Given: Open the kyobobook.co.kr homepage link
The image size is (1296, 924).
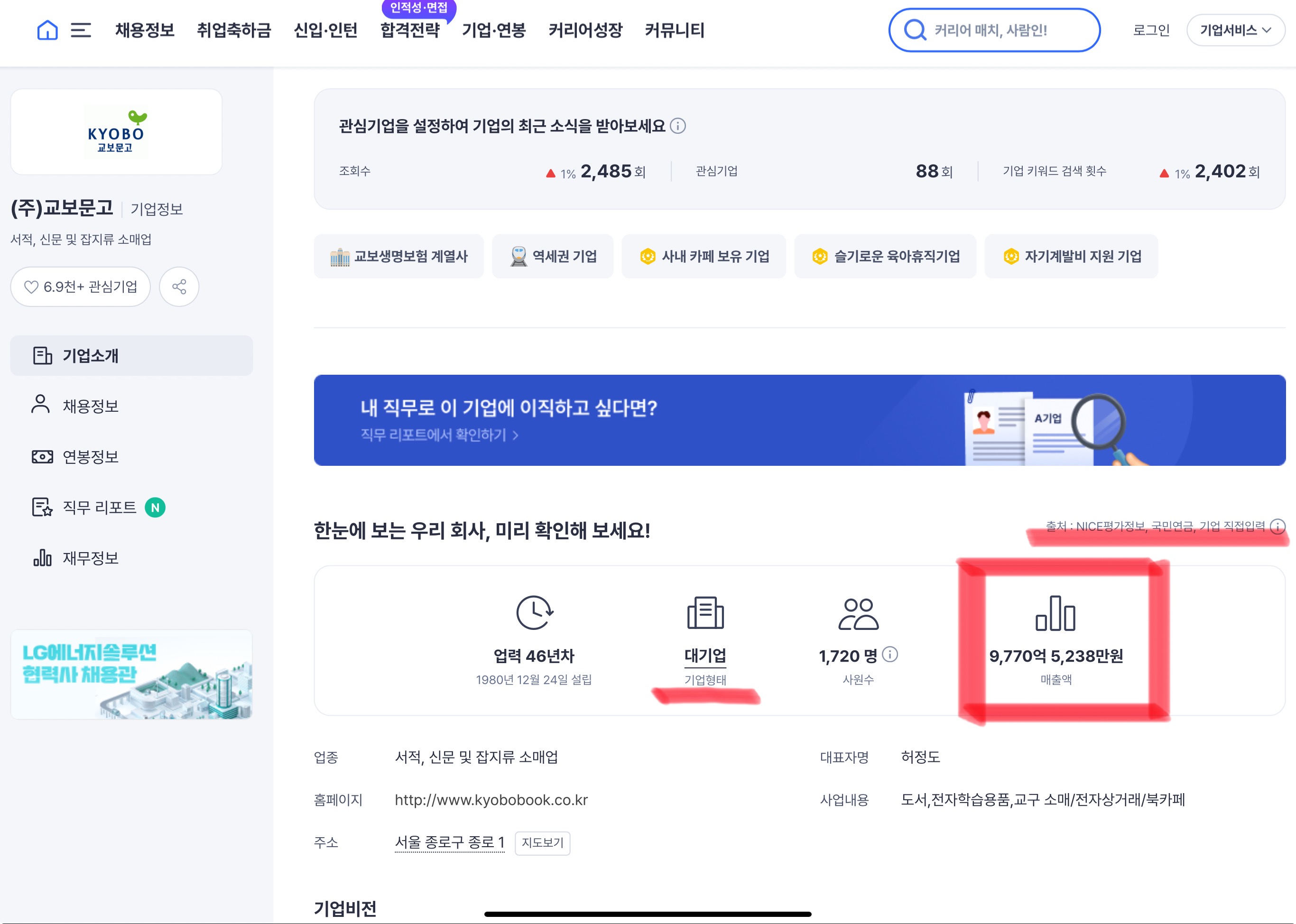Looking at the screenshot, I should click(491, 800).
